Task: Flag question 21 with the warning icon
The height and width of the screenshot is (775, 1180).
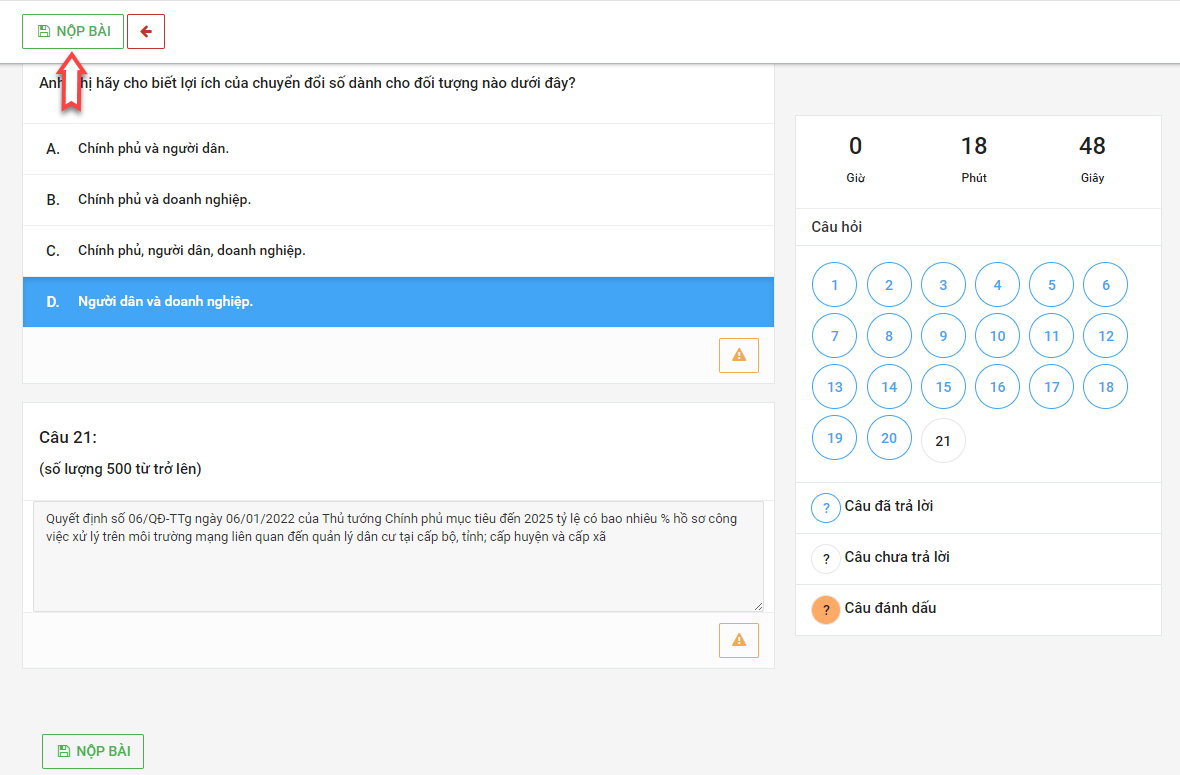Action: click(739, 640)
